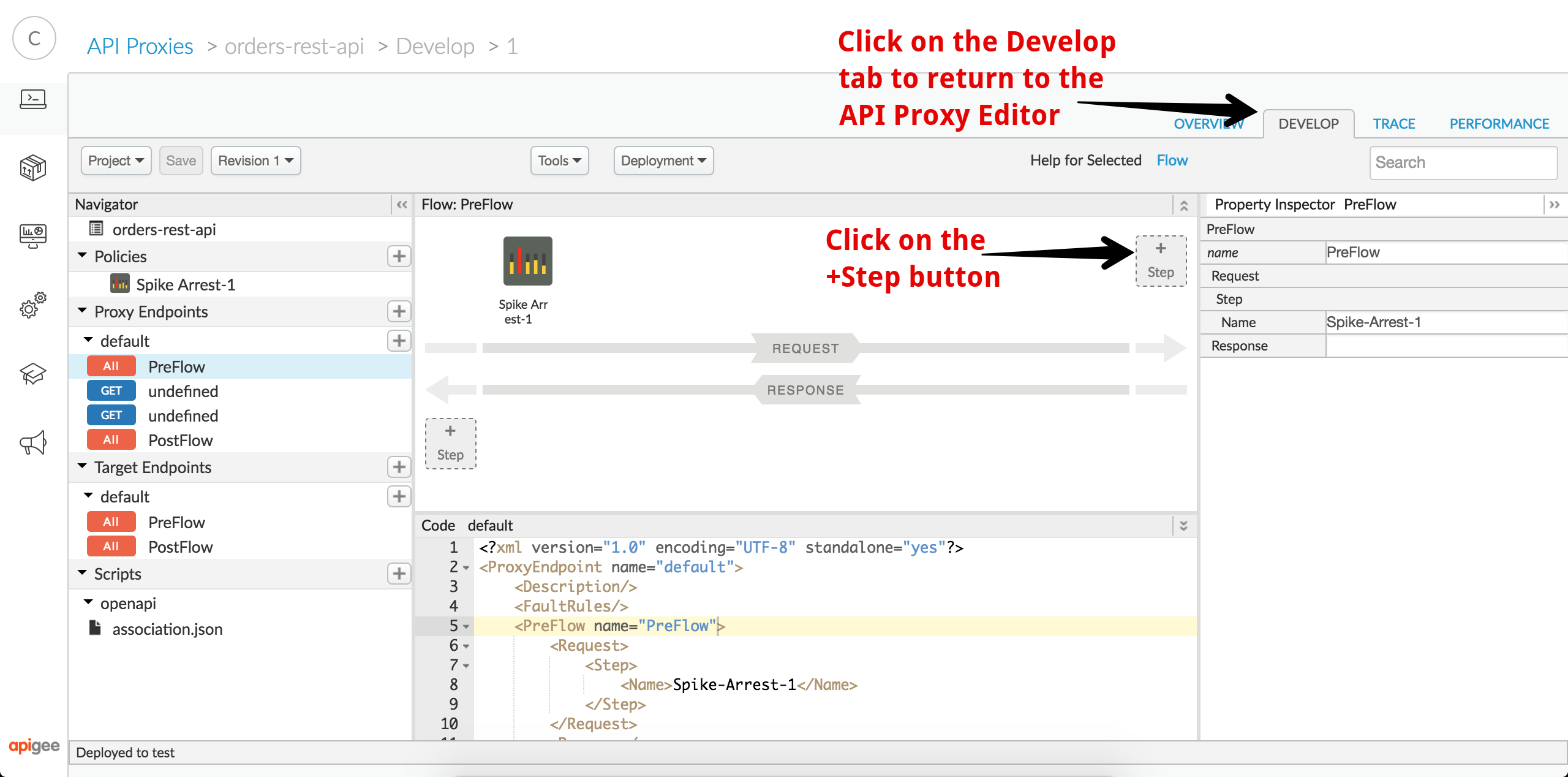Select PostFlow under Target Endpoints default

pyautogui.click(x=240, y=547)
